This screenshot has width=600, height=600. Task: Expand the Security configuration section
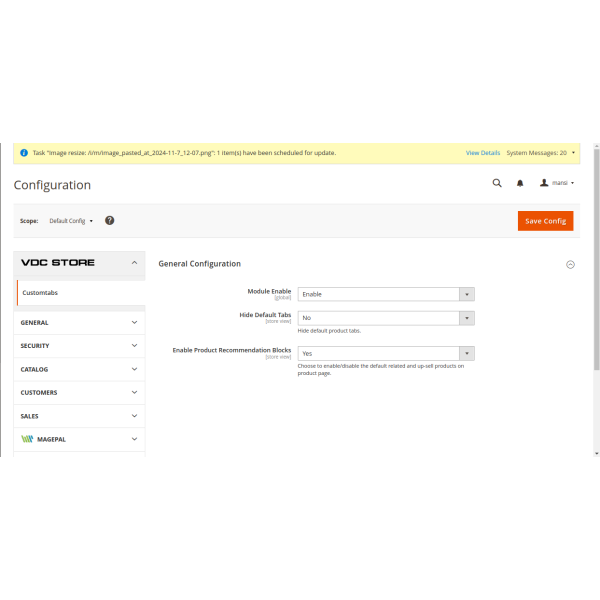tap(80, 346)
